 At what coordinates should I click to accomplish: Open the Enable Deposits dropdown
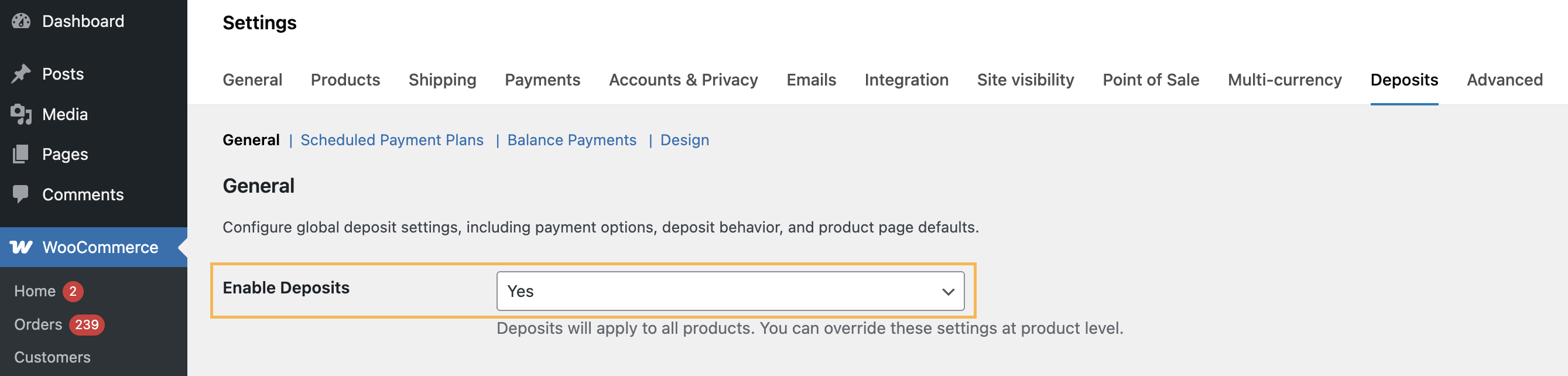coord(730,292)
